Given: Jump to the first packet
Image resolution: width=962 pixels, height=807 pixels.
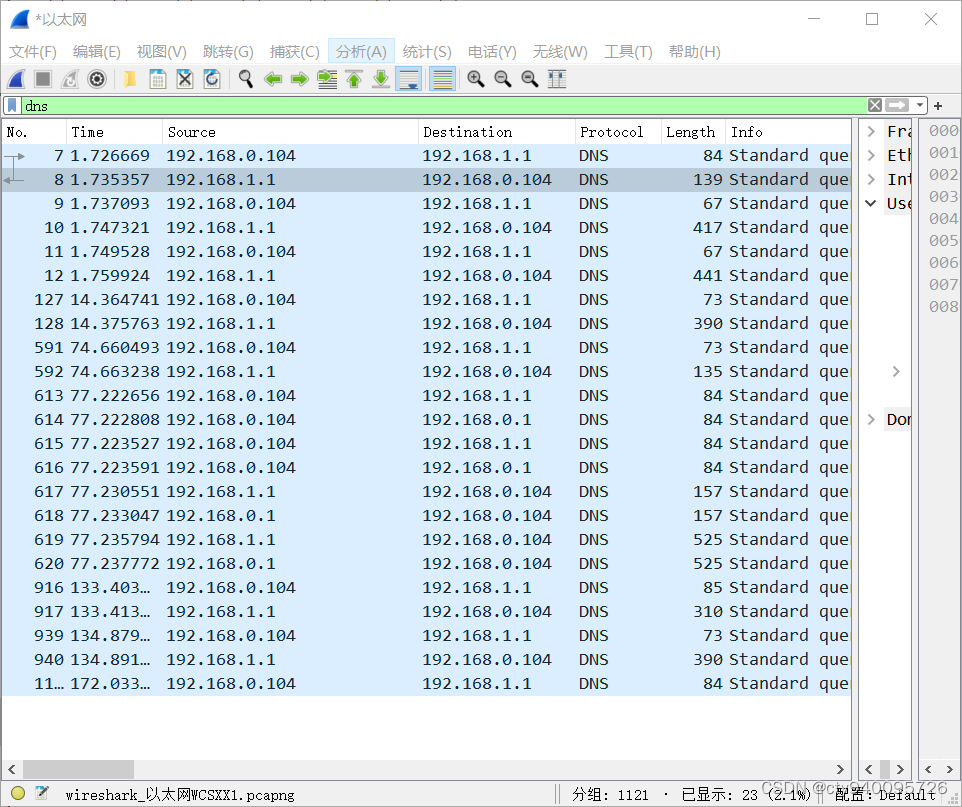Looking at the screenshot, I should [x=354, y=79].
